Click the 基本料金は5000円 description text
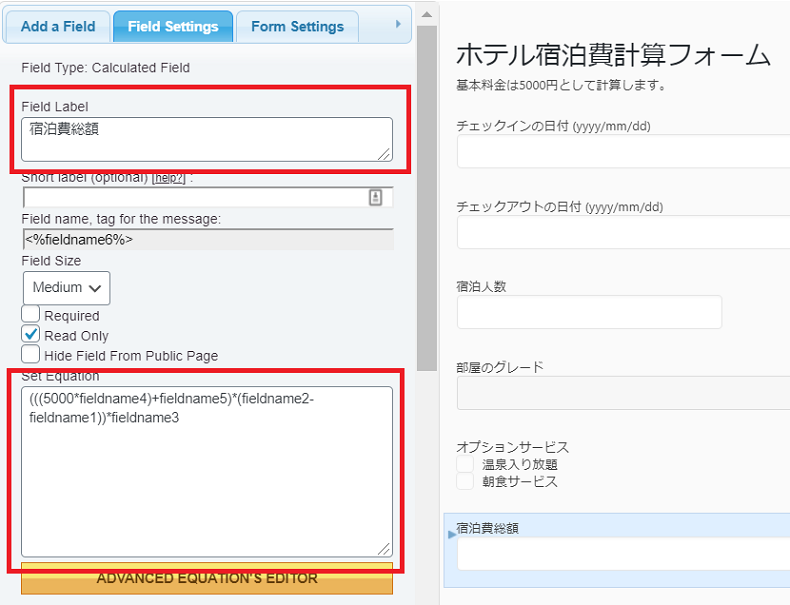 tap(562, 85)
